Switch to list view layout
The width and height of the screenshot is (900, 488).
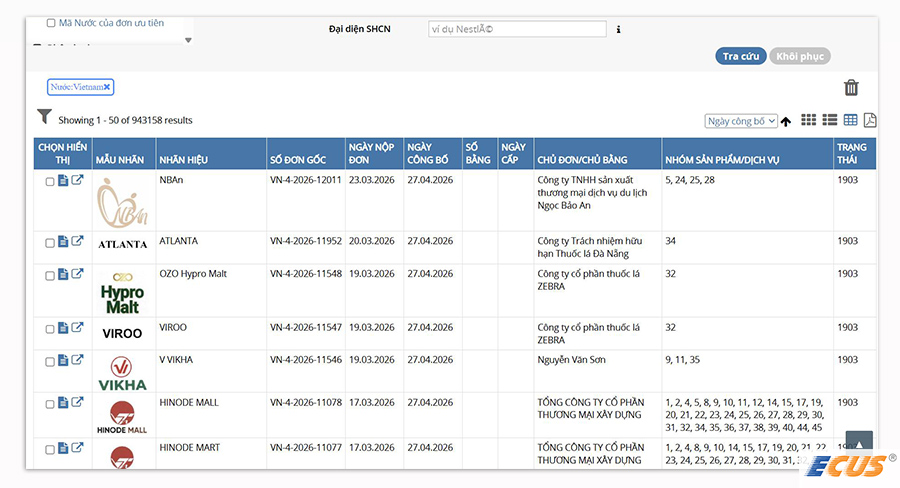click(829, 120)
